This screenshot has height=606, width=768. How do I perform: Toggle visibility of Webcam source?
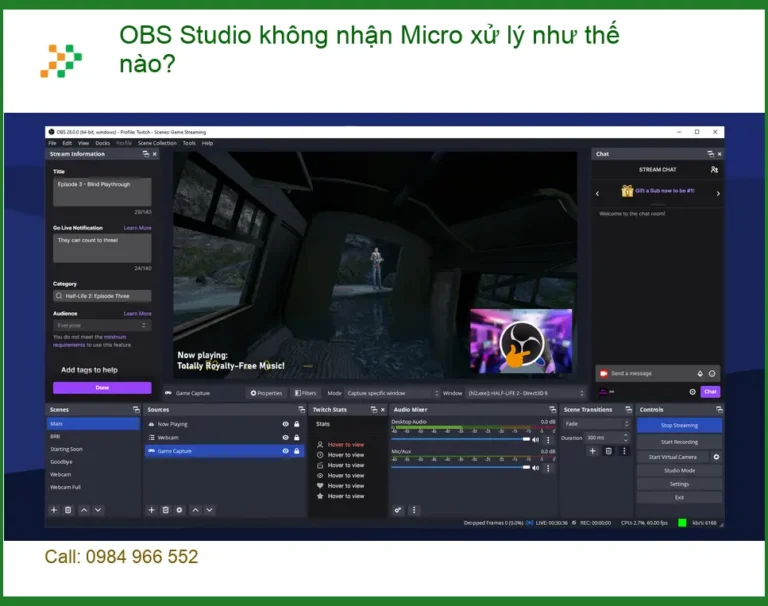(x=286, y=437)
